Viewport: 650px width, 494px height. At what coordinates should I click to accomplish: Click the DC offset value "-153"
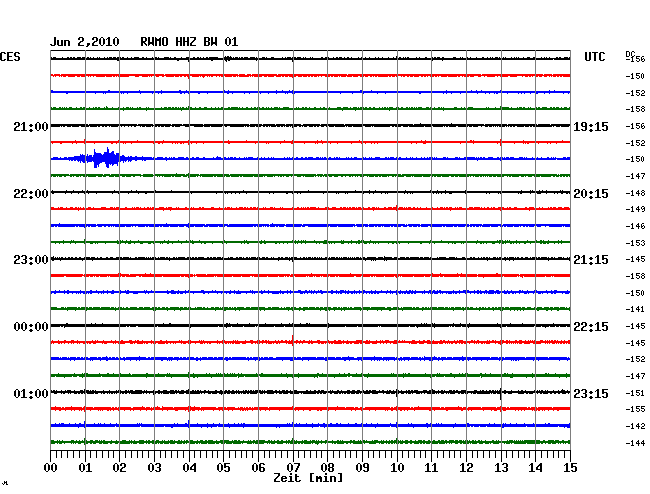click(635, 243)
